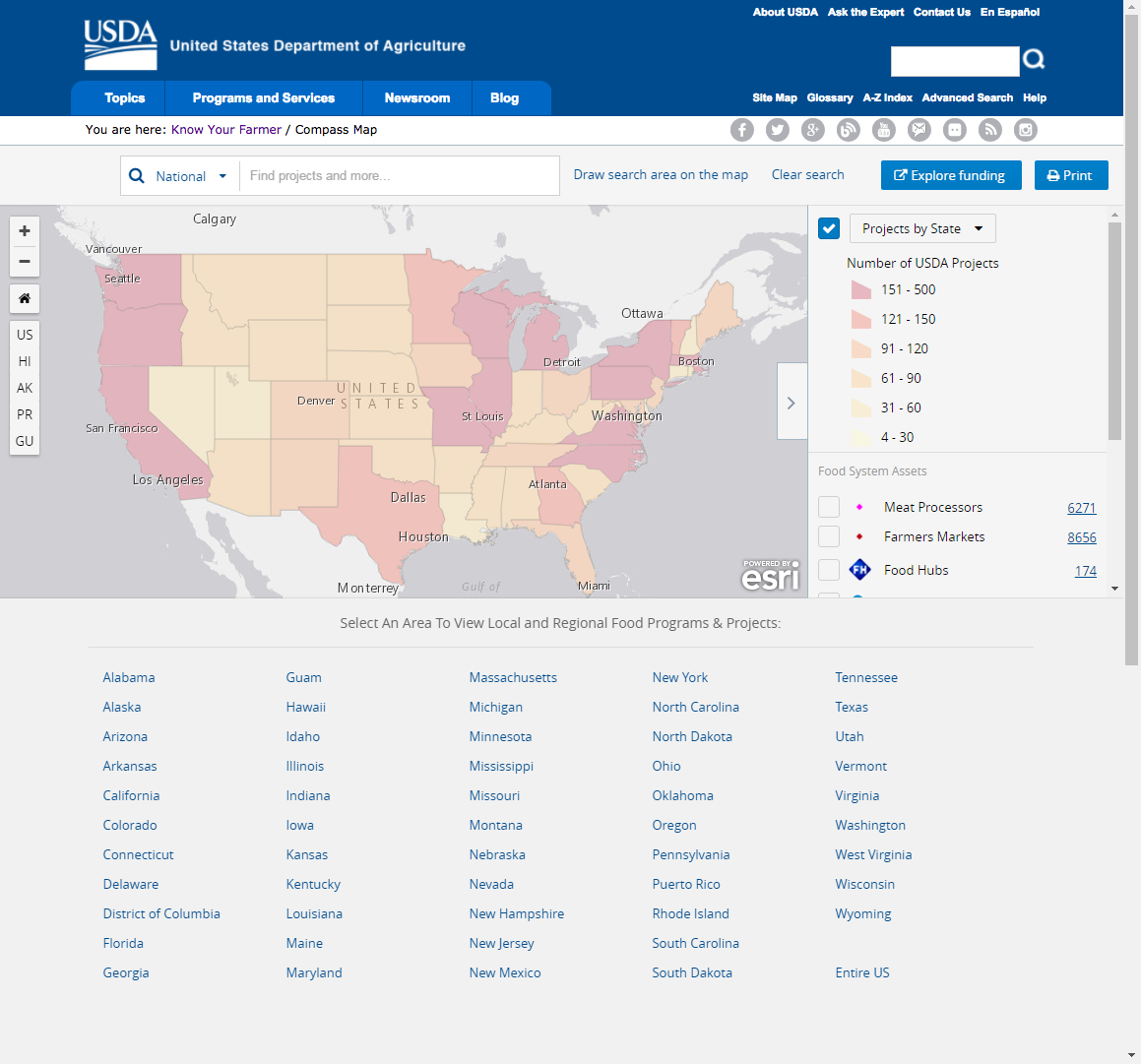1141x1064 pixels.
Task: Click the 151 - 500 legend swatch
Action: click(x=860, y=289)
